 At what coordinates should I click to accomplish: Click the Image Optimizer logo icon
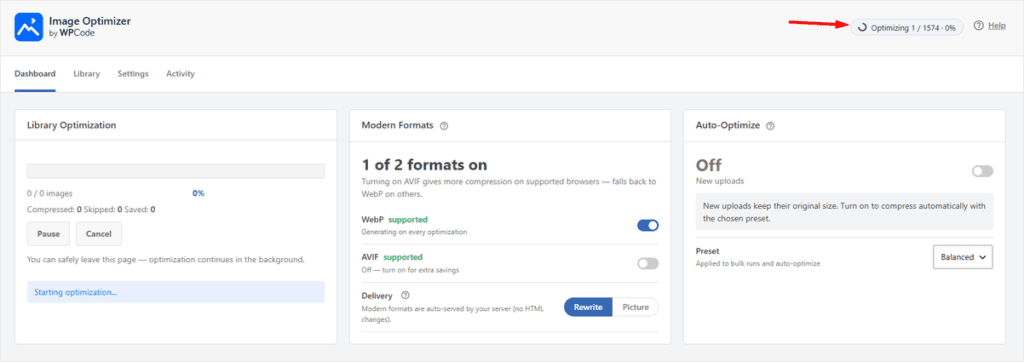pyautogui.click(x=28, y=27)
